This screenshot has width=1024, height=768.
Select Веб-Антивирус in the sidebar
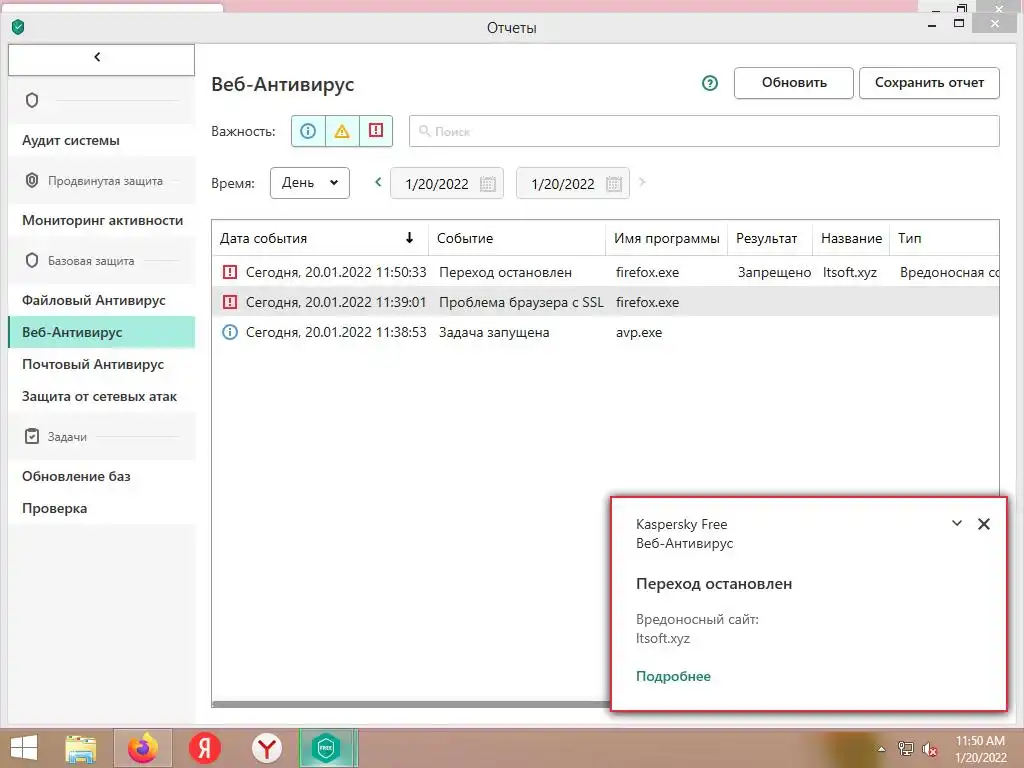point(101,332)
